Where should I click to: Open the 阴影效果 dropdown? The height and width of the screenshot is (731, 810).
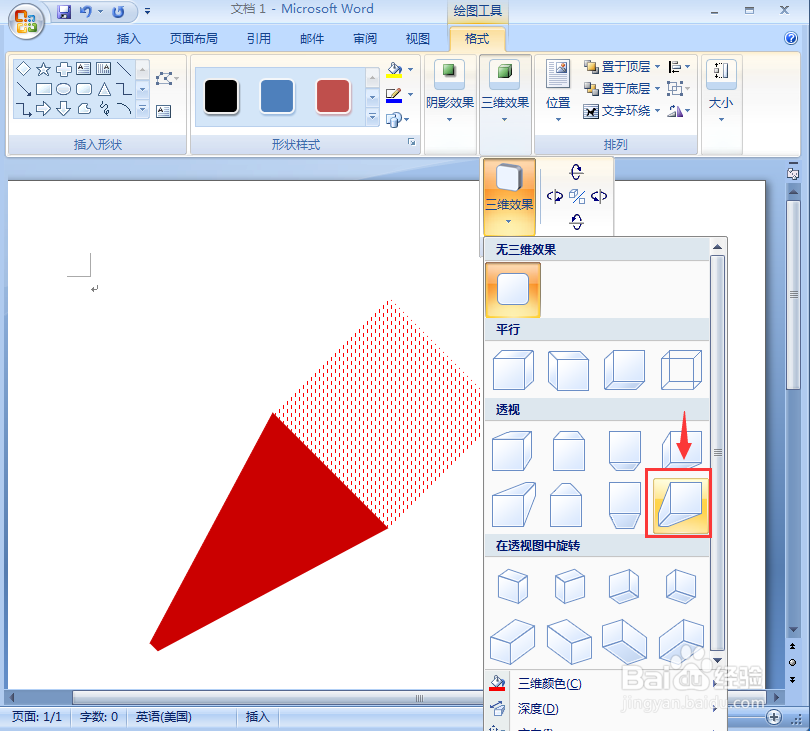449,92
